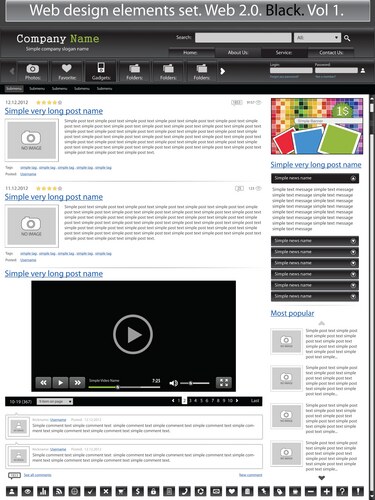Collapse the expanded Simple news name panel
The image size is (375, 500).
pyautogui.click(x=353, y=179)
